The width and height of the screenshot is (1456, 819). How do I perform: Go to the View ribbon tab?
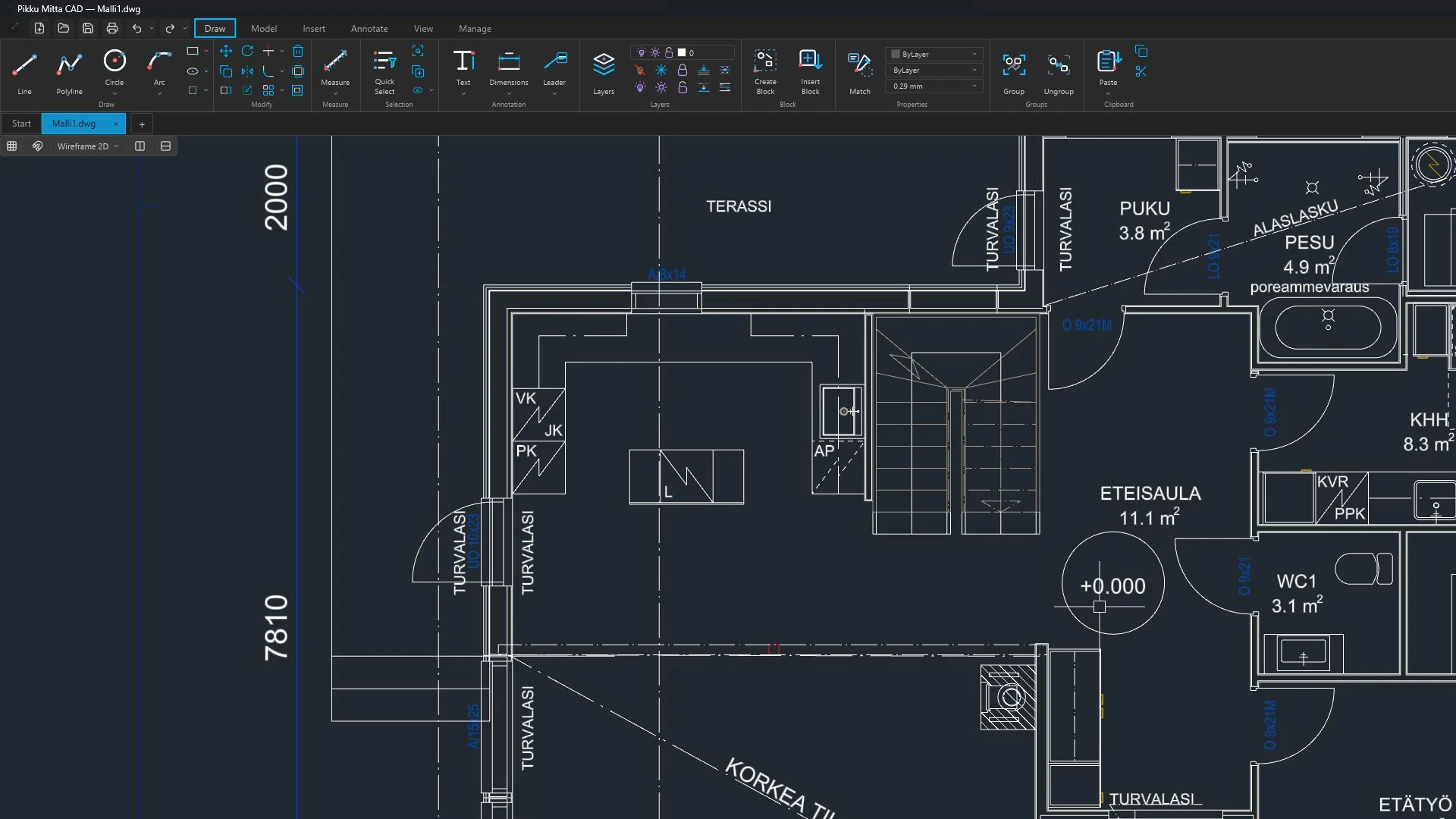tap(423, 28)
